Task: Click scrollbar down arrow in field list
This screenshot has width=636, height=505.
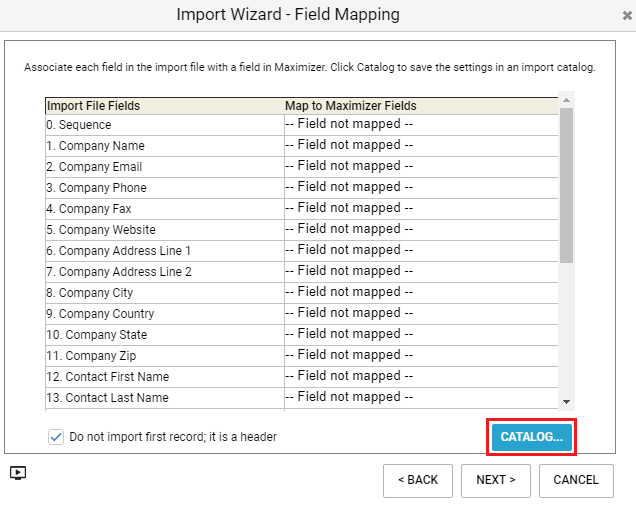Action: 567,402
